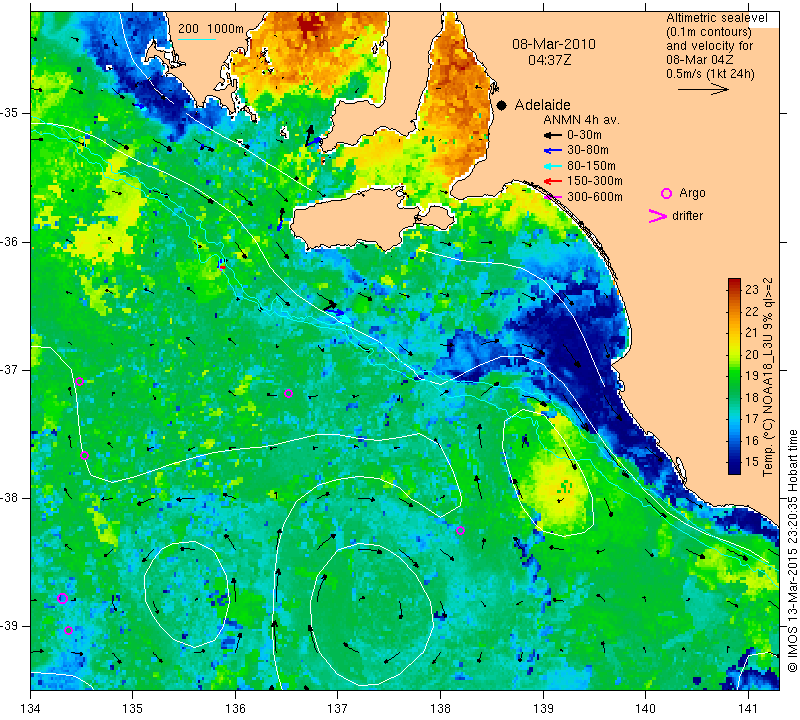Viewport: 800px width, 720px height.
Task: Click the Argo float marker near 134.5E 37.1S
Action: coord(79,382)
